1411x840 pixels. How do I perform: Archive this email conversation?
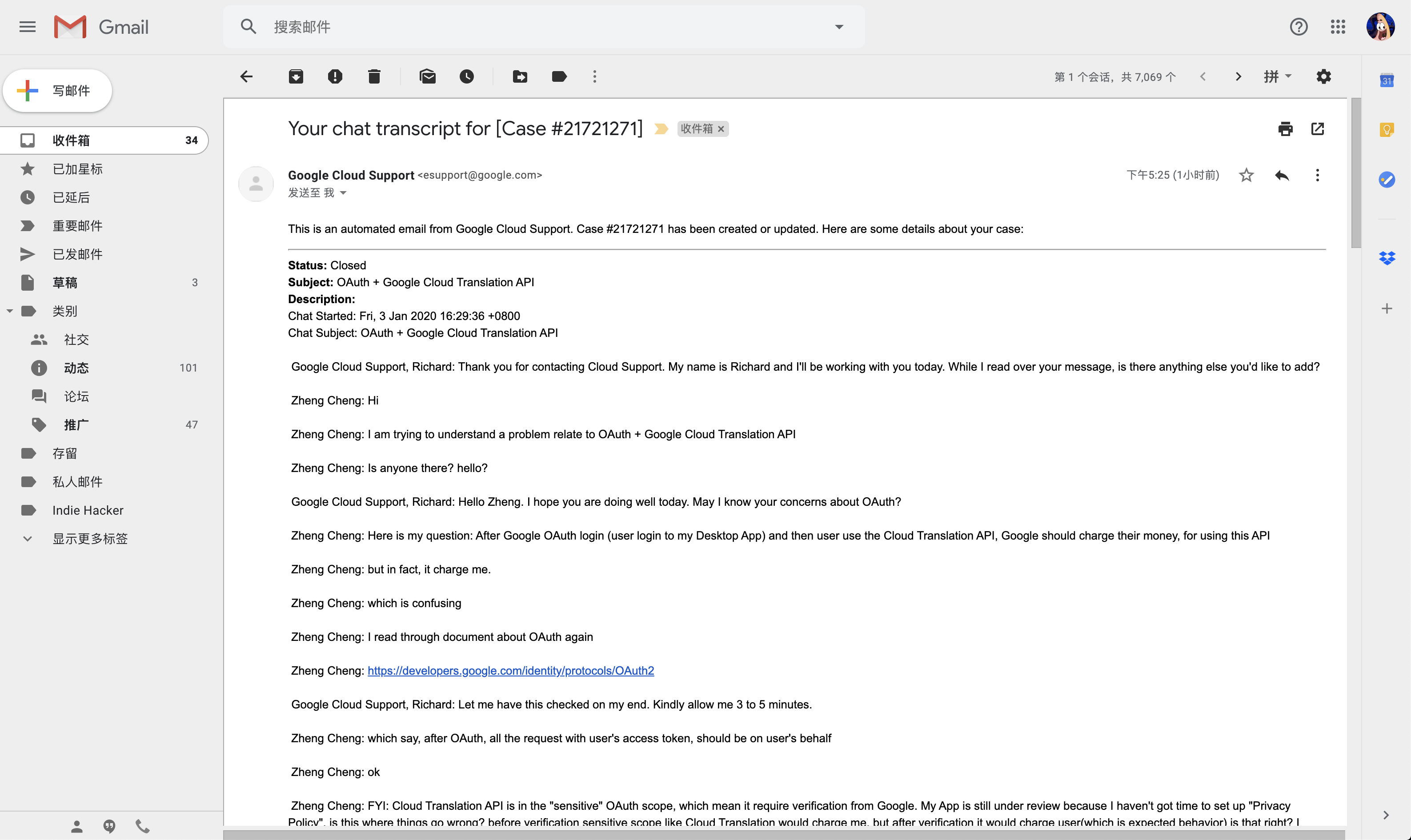point(296,76)
